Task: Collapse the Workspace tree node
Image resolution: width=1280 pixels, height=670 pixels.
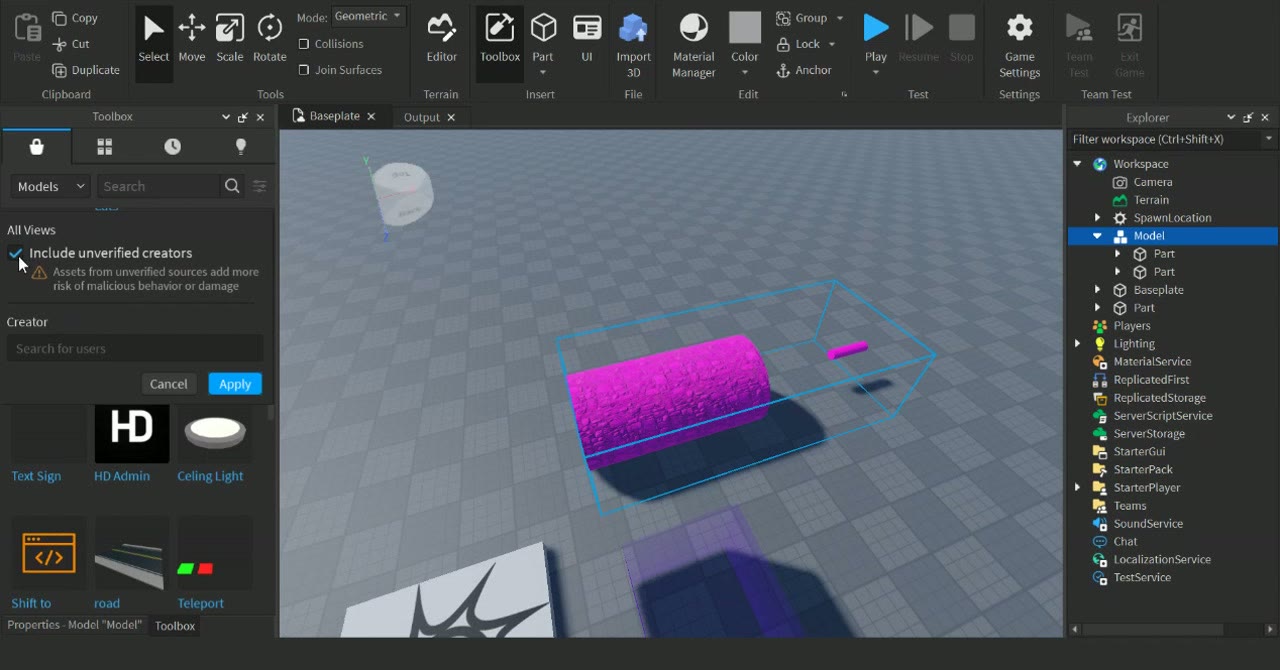Action: pyautogui.click(x=1078, y=164)
